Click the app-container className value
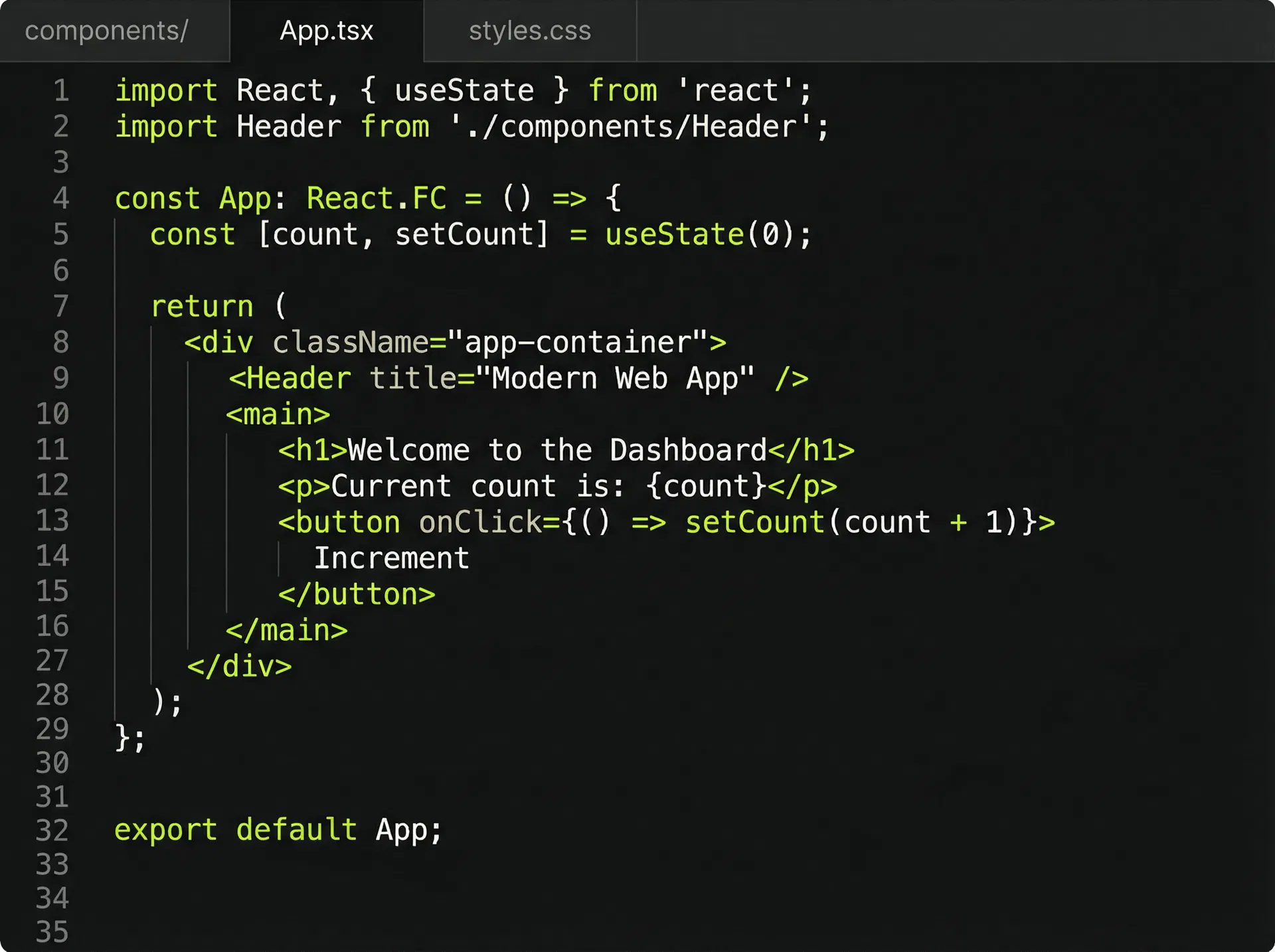This screenshot has height=952, width=1275. point(584,342)
